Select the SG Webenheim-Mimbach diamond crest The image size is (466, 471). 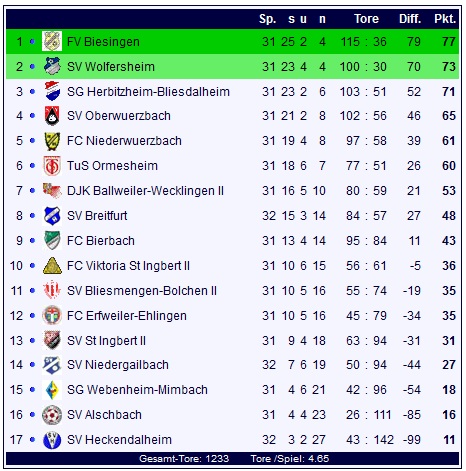[52, 390]
